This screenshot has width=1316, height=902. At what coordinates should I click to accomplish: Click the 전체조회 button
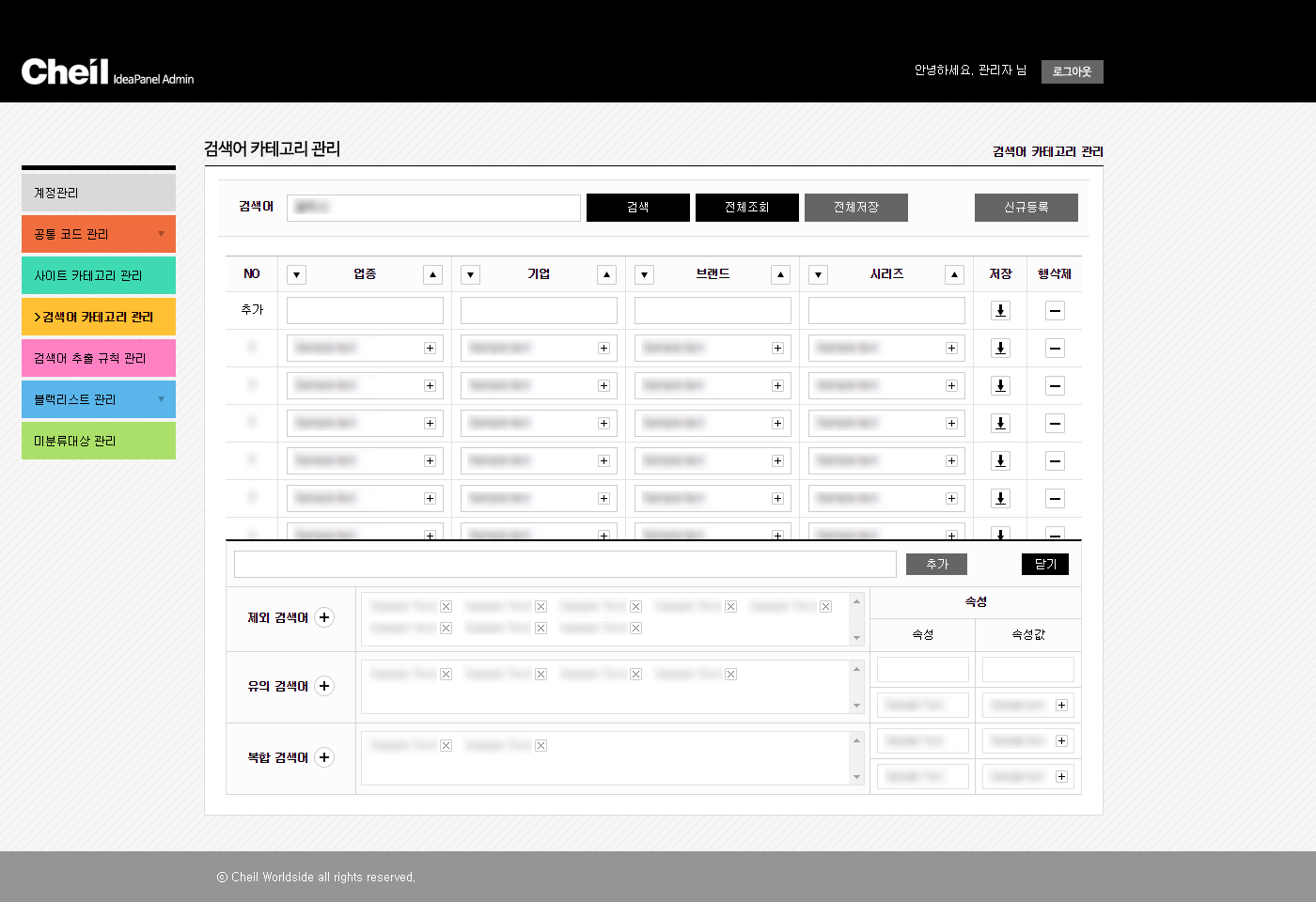(746, 208)
